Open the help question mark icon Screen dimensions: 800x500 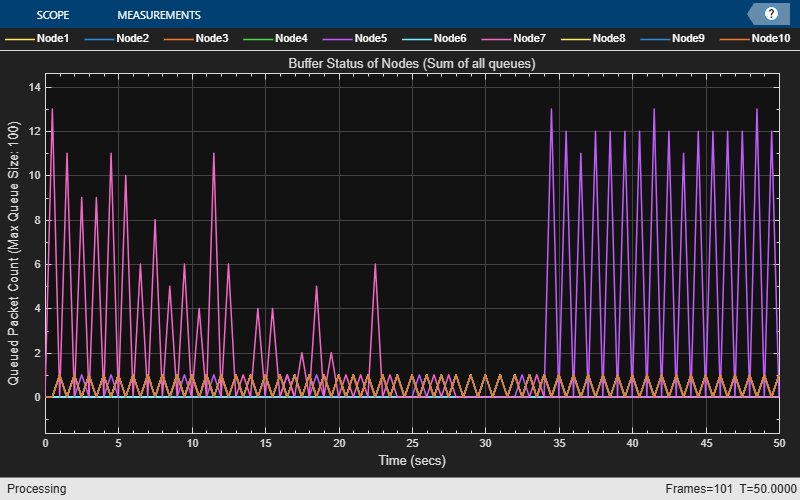coord(771,14)
